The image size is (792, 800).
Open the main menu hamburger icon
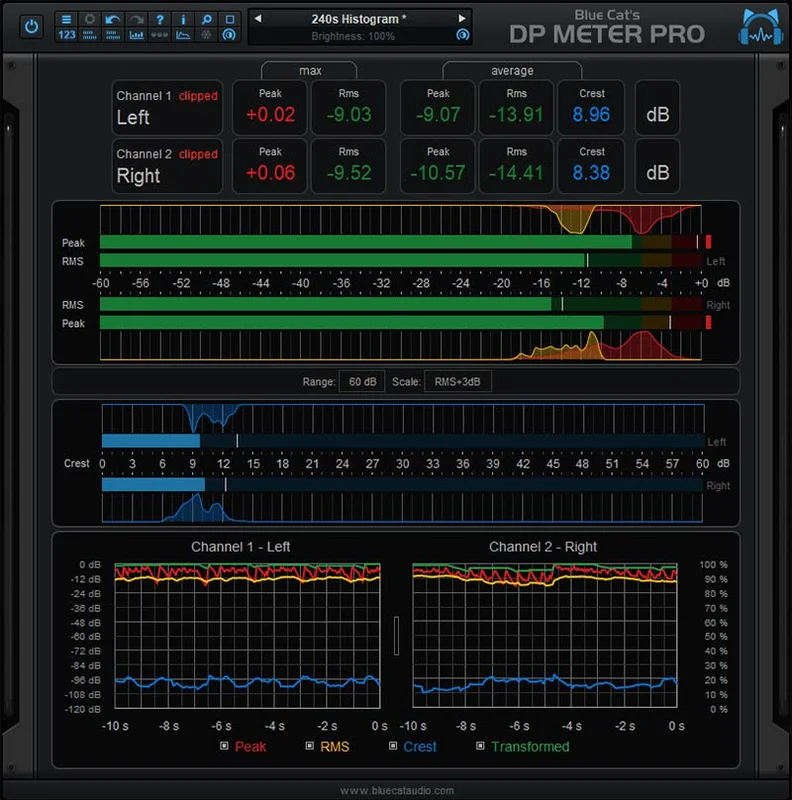click(66, 19)
